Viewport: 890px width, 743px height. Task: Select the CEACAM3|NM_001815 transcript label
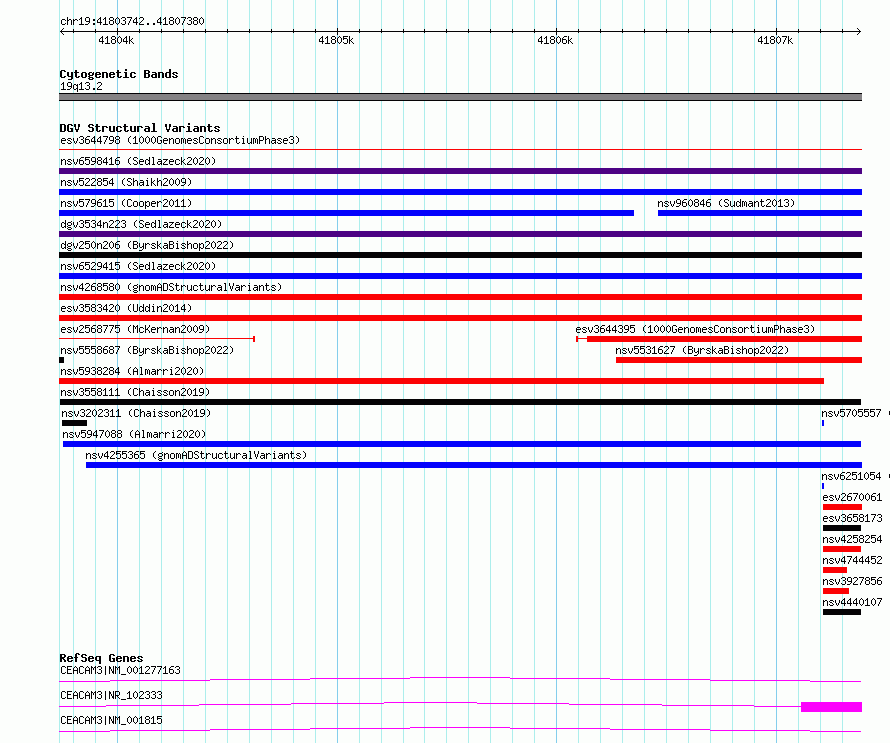click(x=111, y=720)
